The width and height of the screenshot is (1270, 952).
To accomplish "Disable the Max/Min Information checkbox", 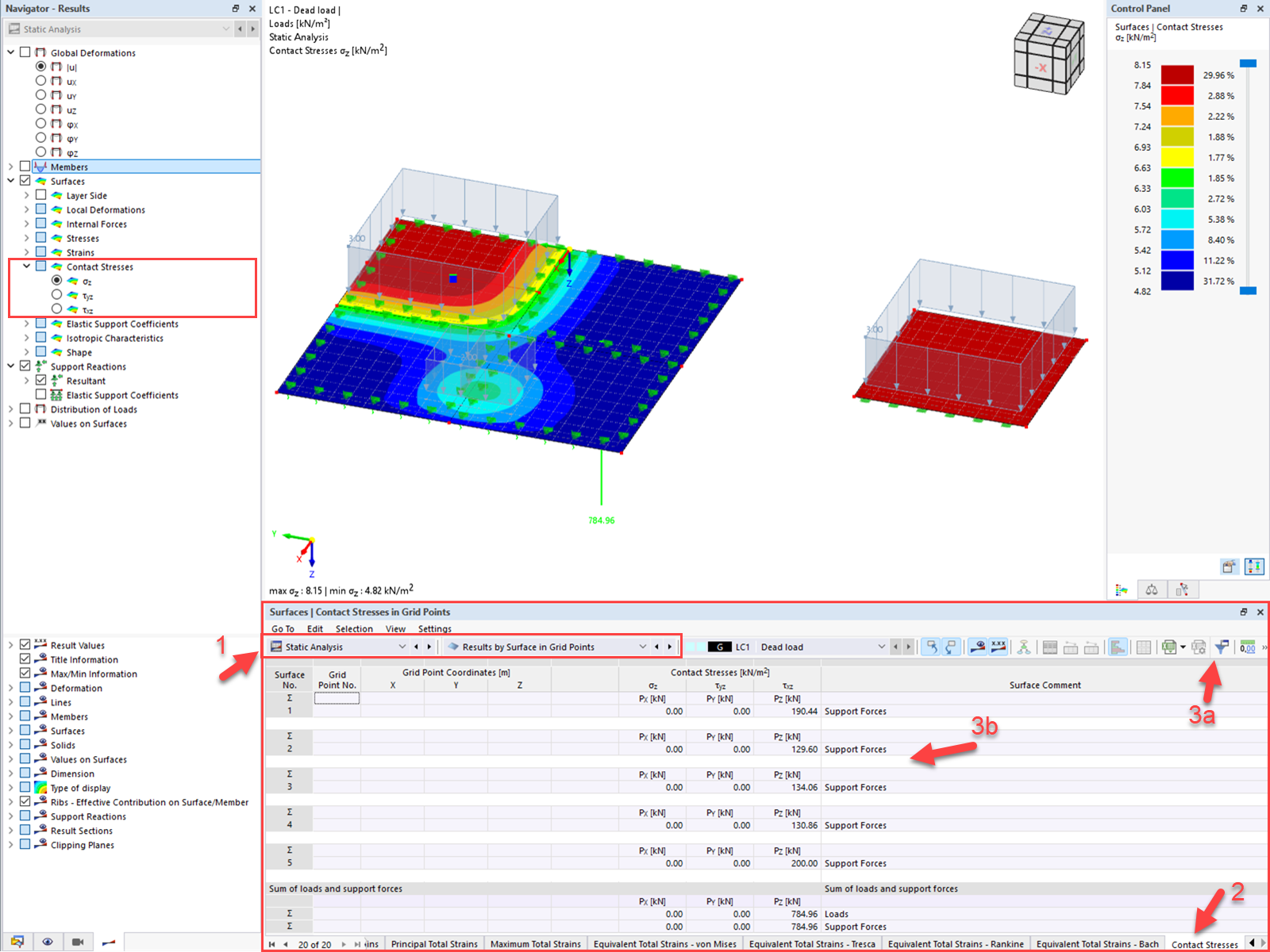I will (x=25, y=674).
